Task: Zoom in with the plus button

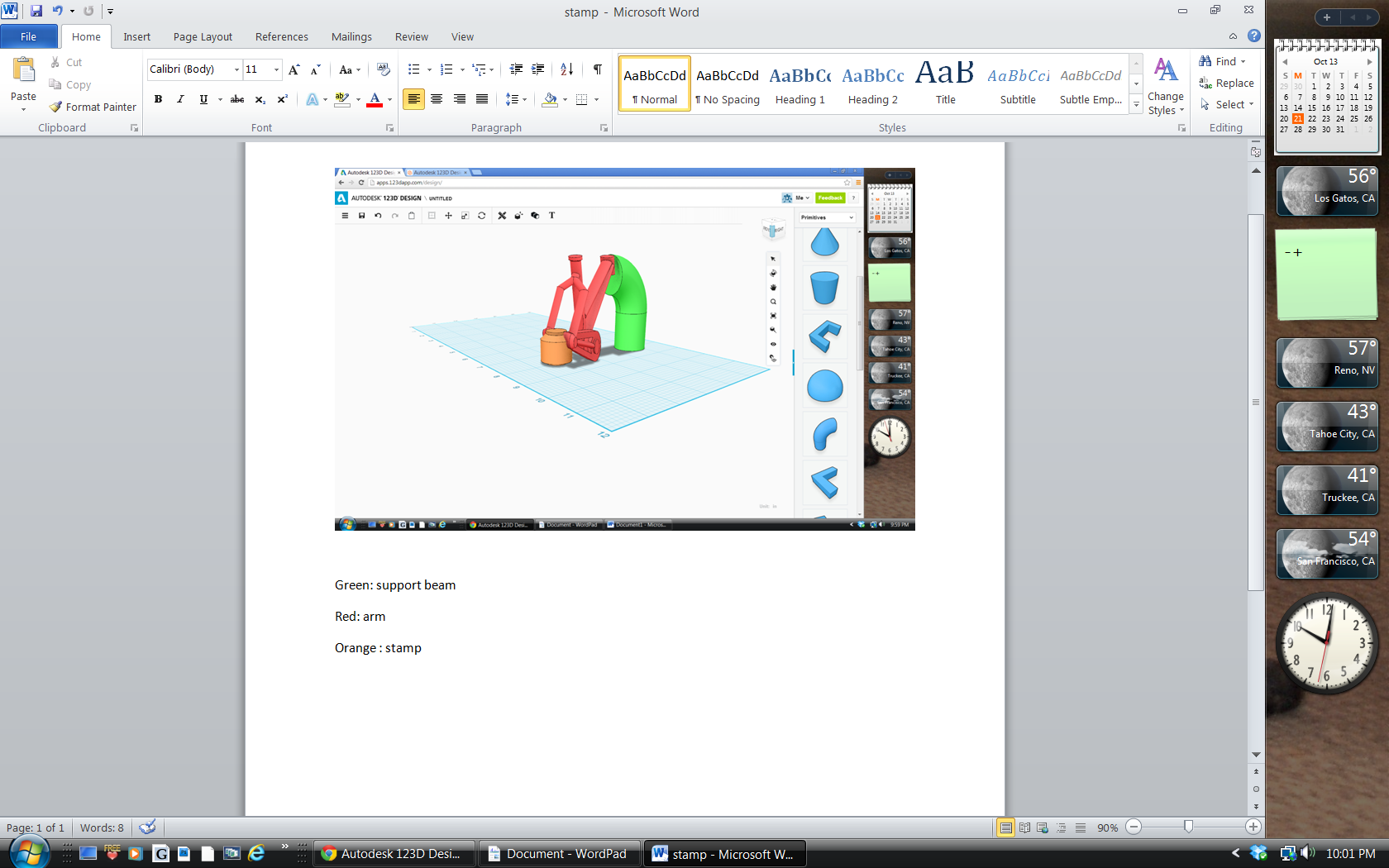Action: (x=1253, y=827)
